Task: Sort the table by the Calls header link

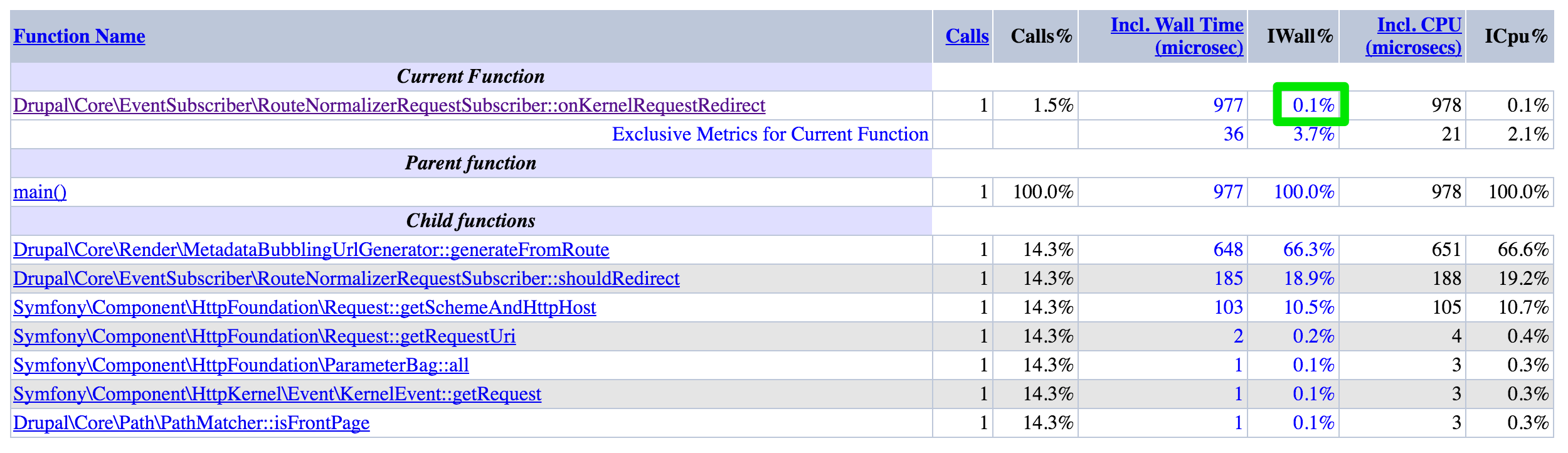Action: tap(967, 36)
